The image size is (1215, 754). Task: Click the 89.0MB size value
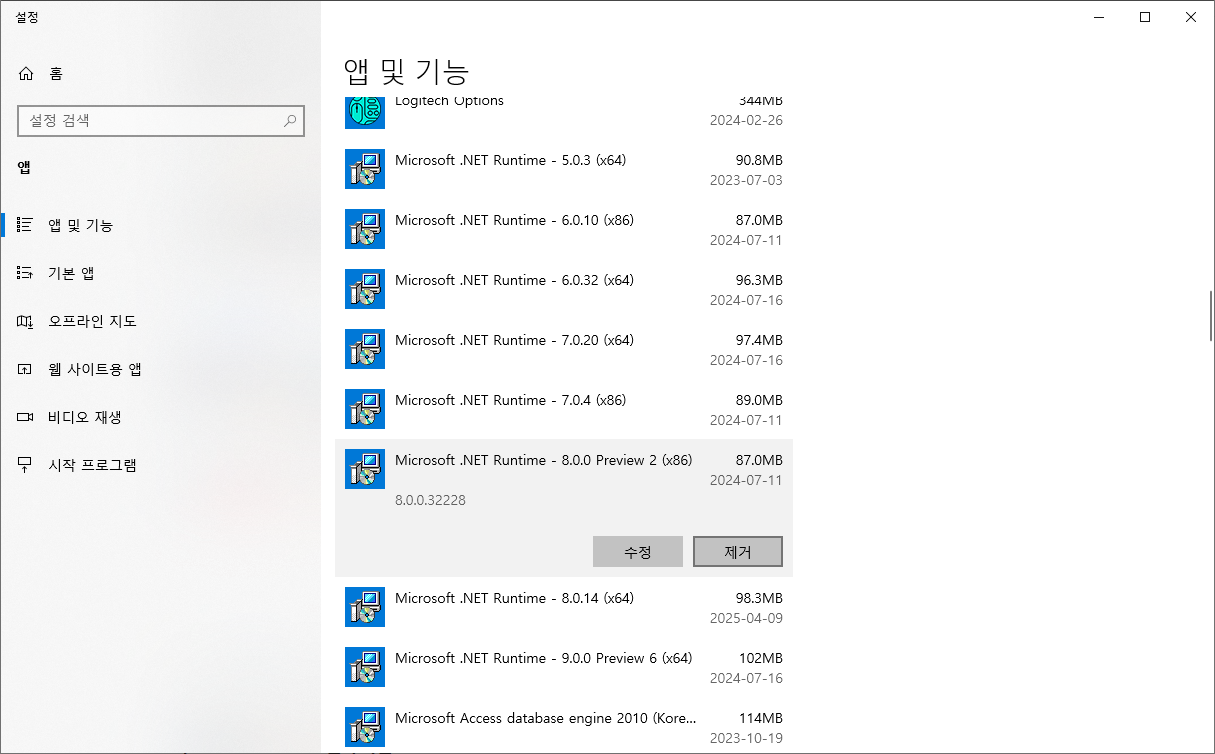click(759, 400)
